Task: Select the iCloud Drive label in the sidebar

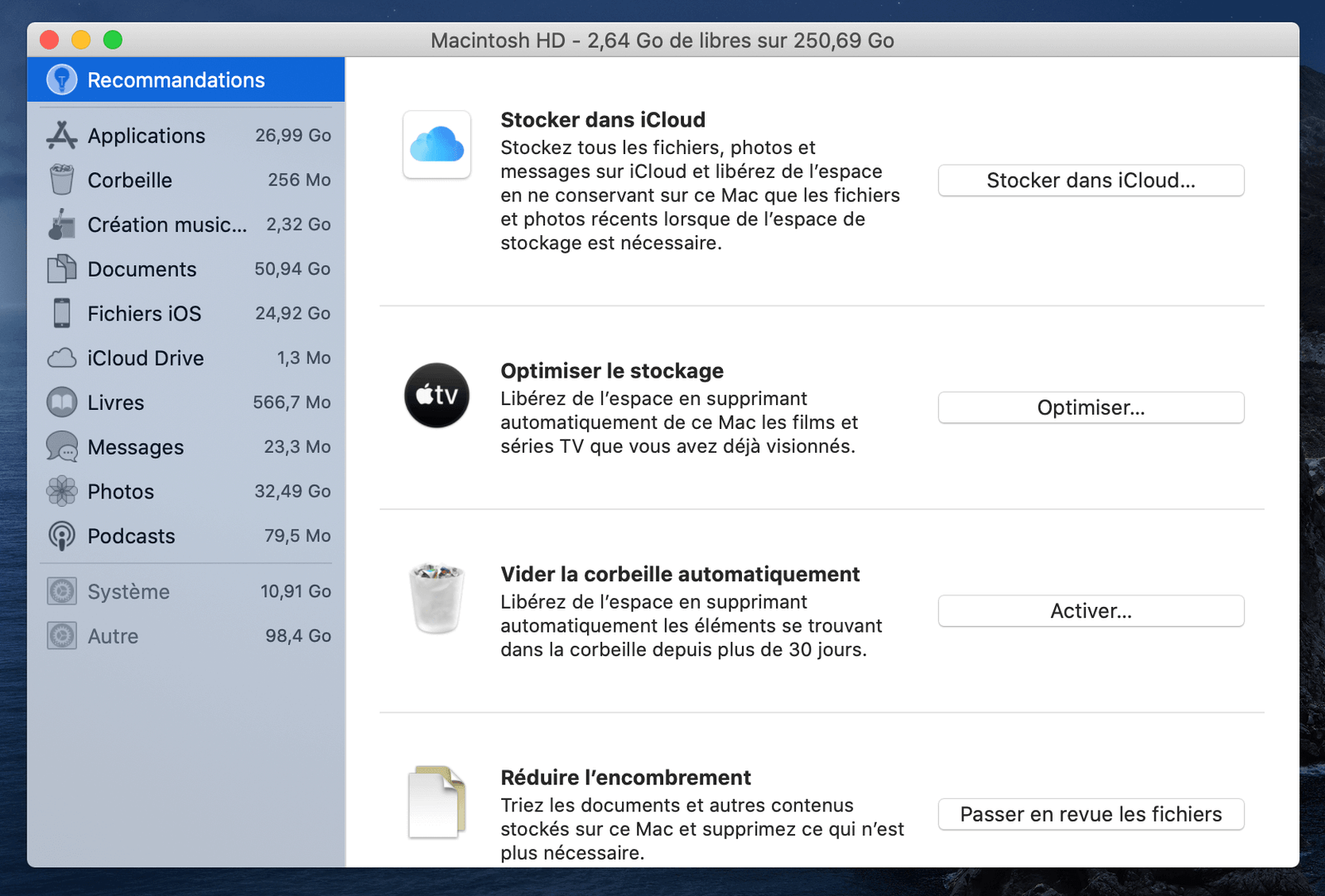Action: click(145, 359)
